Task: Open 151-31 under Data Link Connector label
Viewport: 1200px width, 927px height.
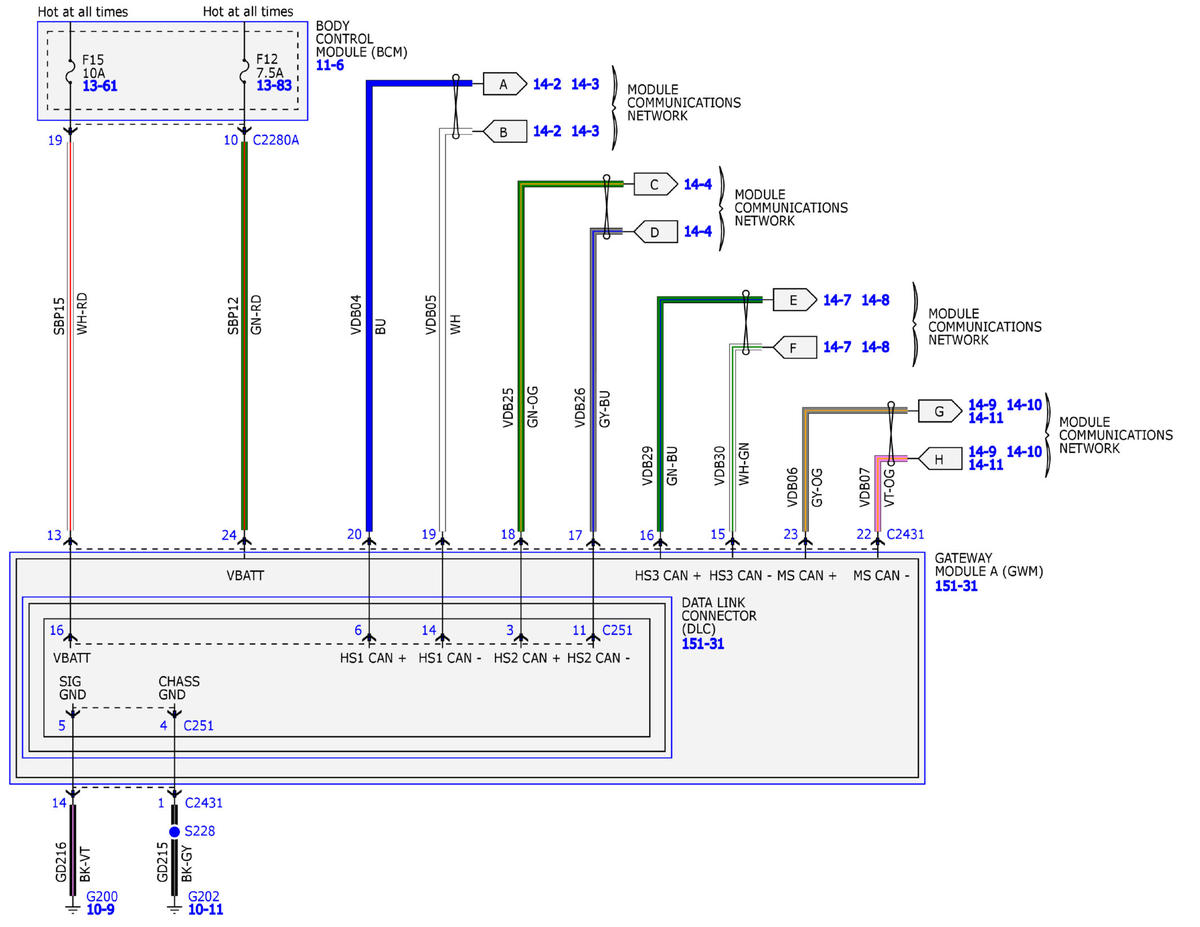Action: [x=703, y=643]
